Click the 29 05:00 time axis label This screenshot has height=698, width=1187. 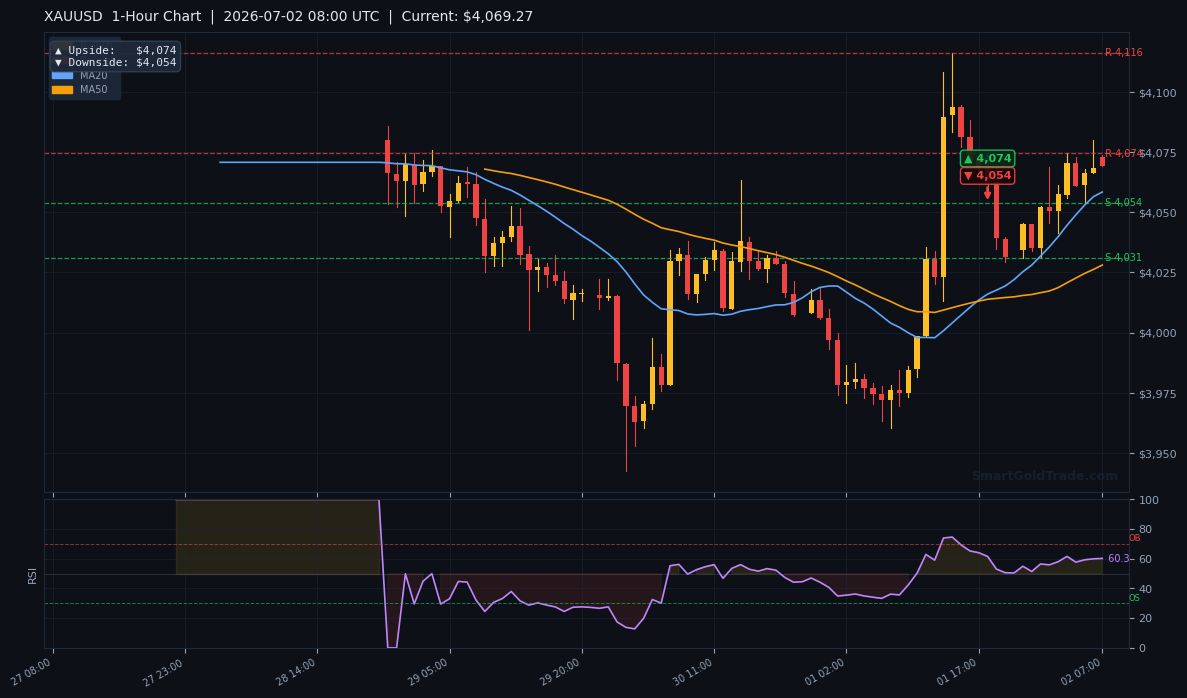point(428,672)
